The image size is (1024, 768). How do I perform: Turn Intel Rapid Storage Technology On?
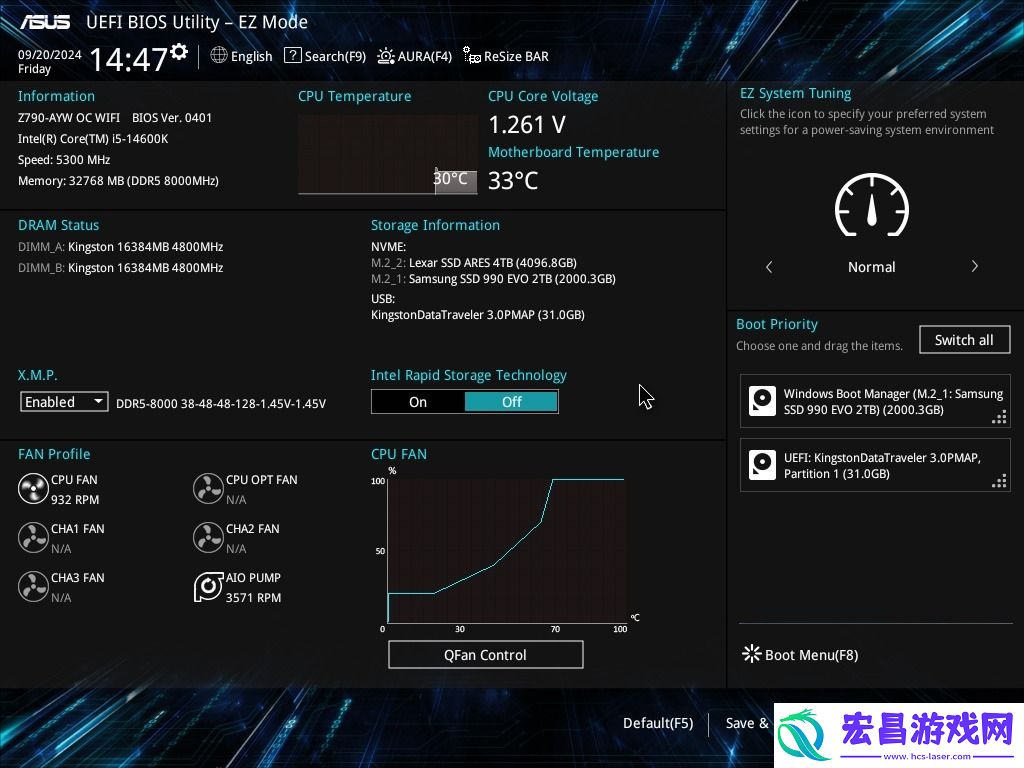[418, 402]
